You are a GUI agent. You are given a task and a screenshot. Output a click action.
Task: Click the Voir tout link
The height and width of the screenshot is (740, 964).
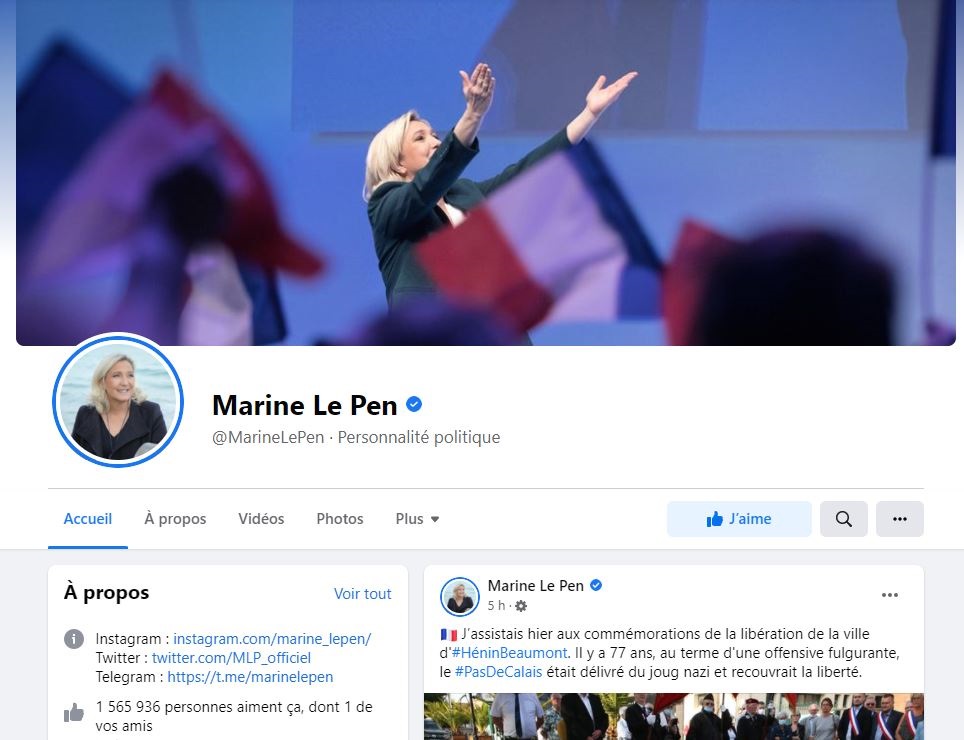pyautogui.click(x=363, y=594)
